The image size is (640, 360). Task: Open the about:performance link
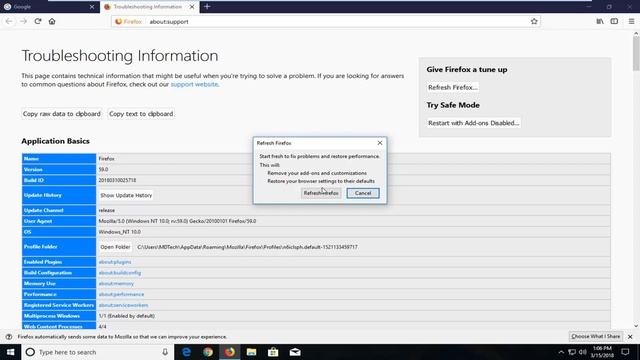121,294
